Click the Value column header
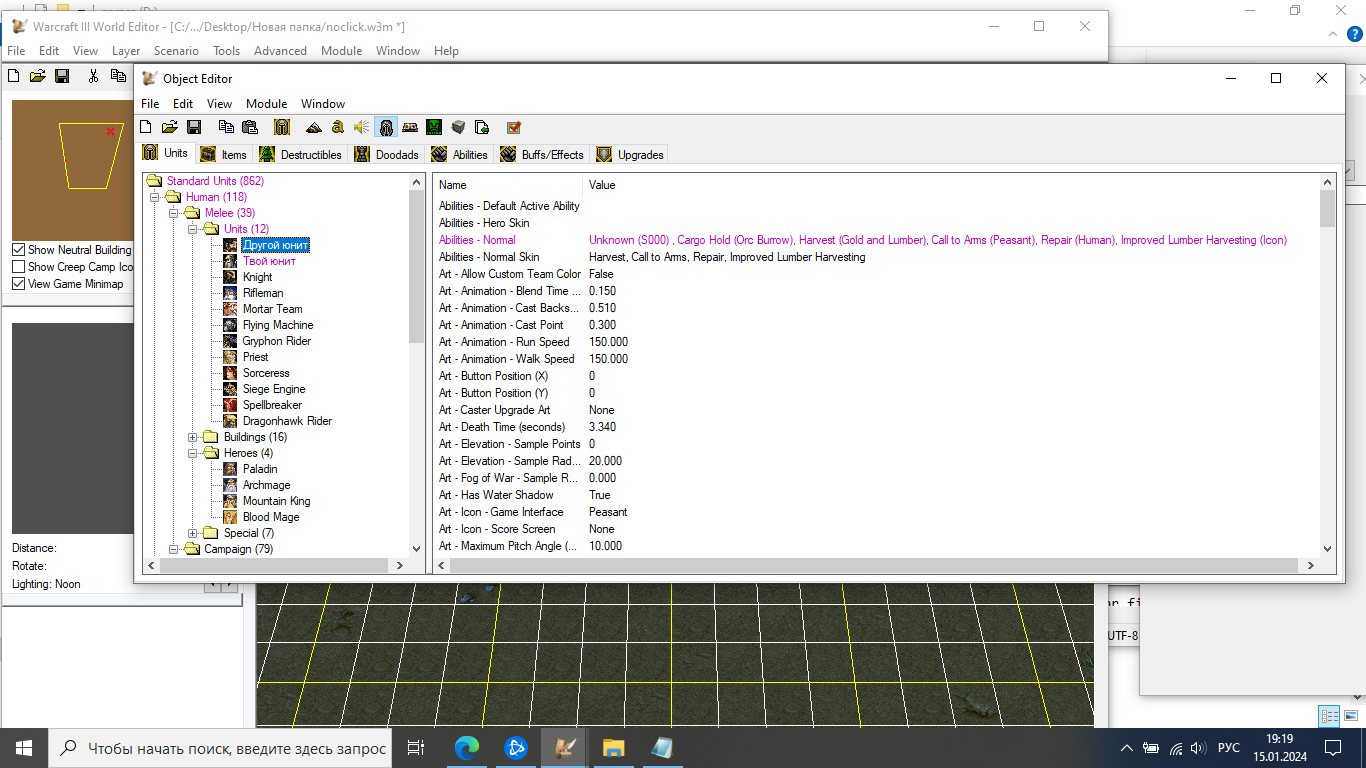 (950, 185)
